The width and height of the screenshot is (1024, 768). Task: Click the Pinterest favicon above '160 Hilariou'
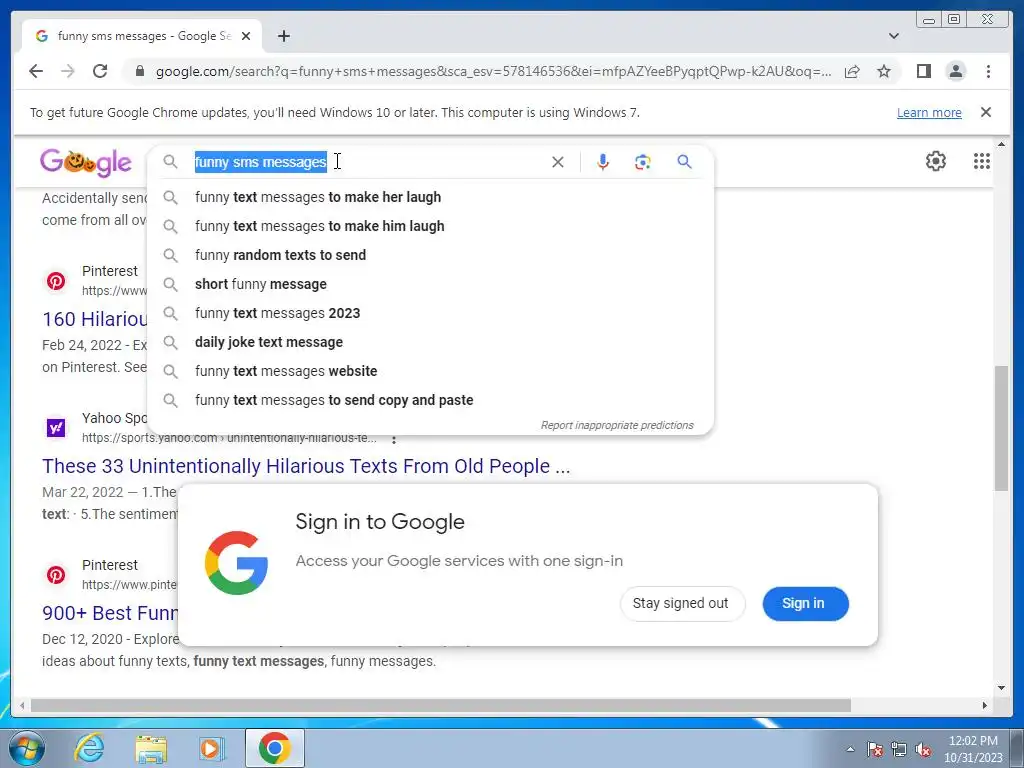[56, 281]
